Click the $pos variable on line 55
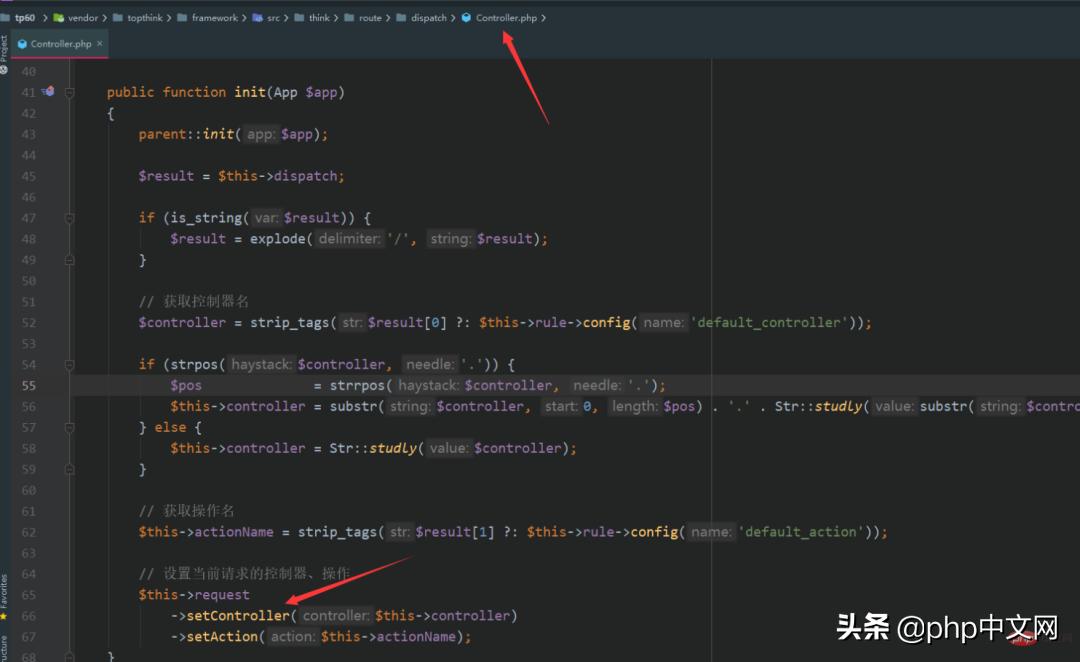 186,386
